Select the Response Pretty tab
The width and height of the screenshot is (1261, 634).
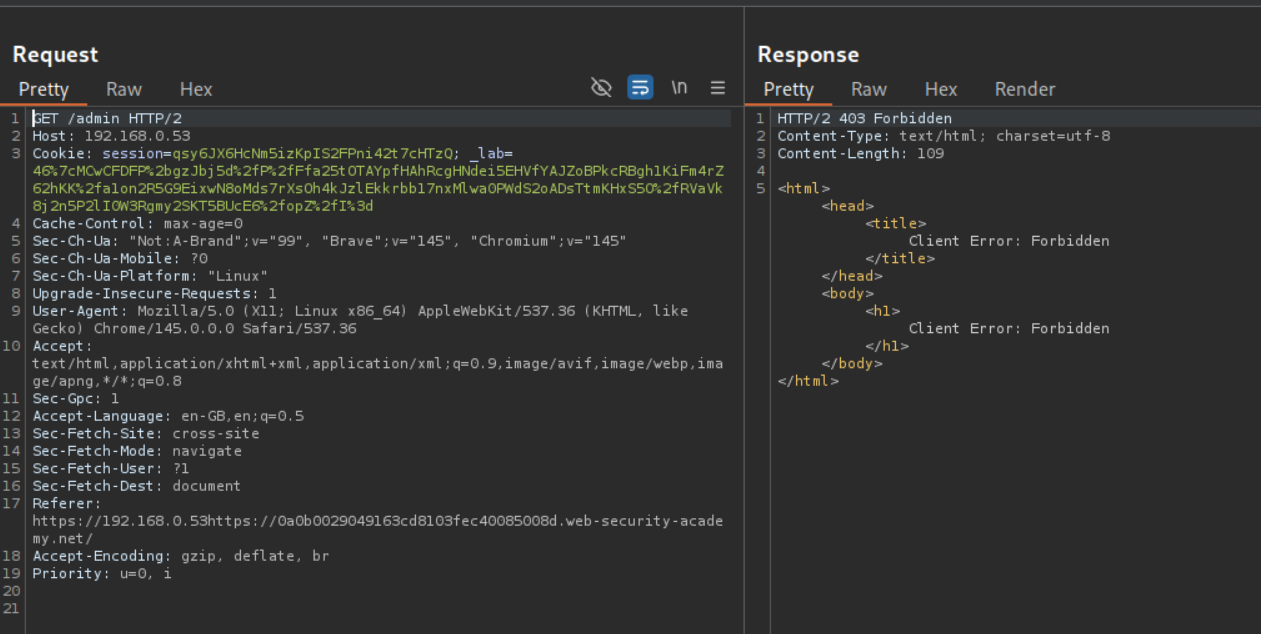pyautogui.click(x=789, y=89)
